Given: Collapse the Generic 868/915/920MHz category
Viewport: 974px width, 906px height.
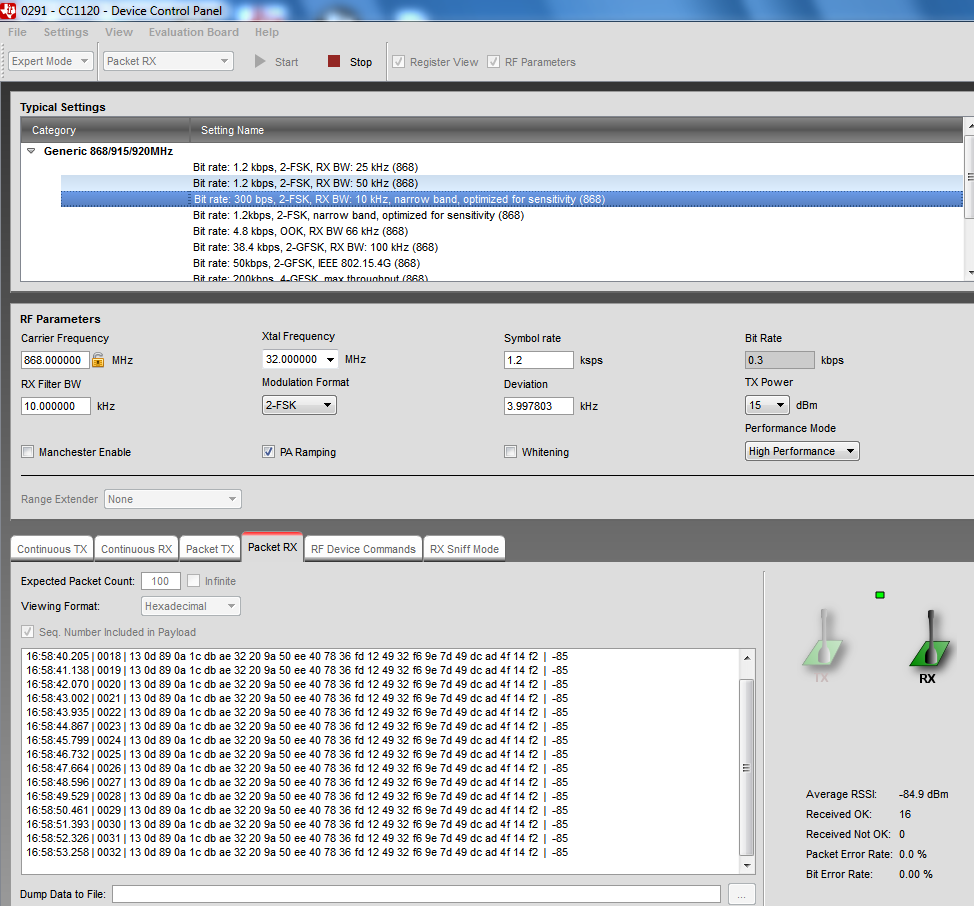Looking at the screenshot, I should click(x=31, y=151).
